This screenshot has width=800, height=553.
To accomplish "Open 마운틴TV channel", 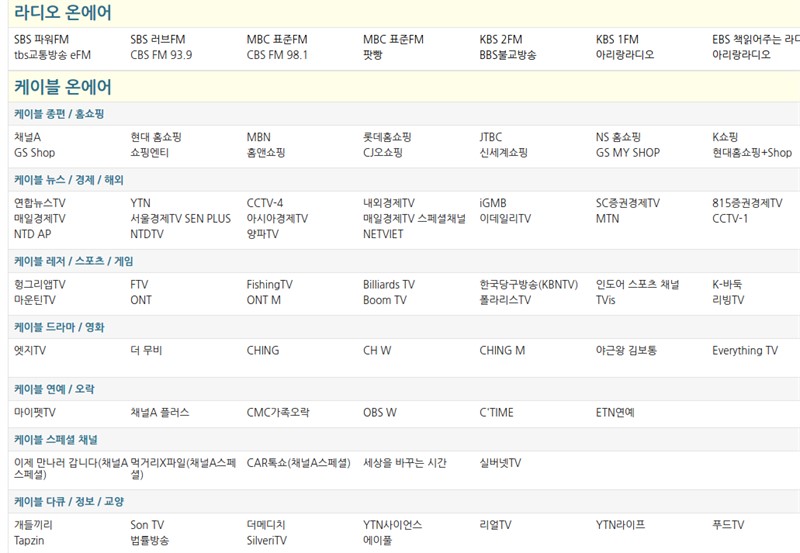I will coord(35,299).
